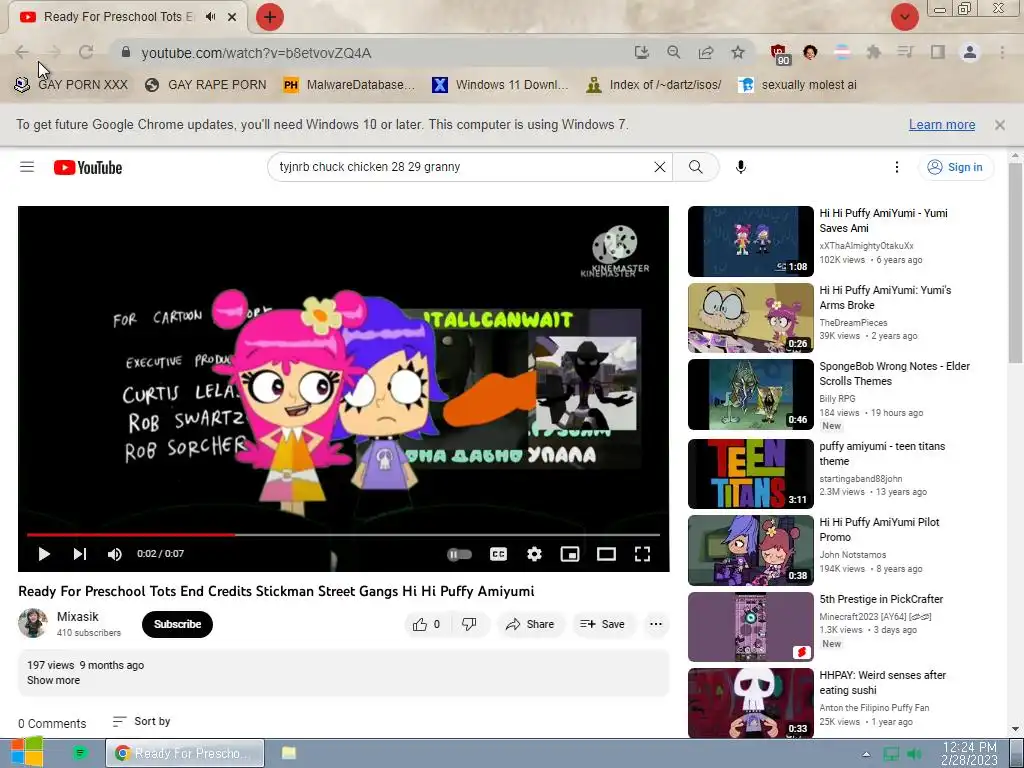Viewport: 1024px width, 768px height.
Task: Like the video with thumbs up
Action: [426, 624]
